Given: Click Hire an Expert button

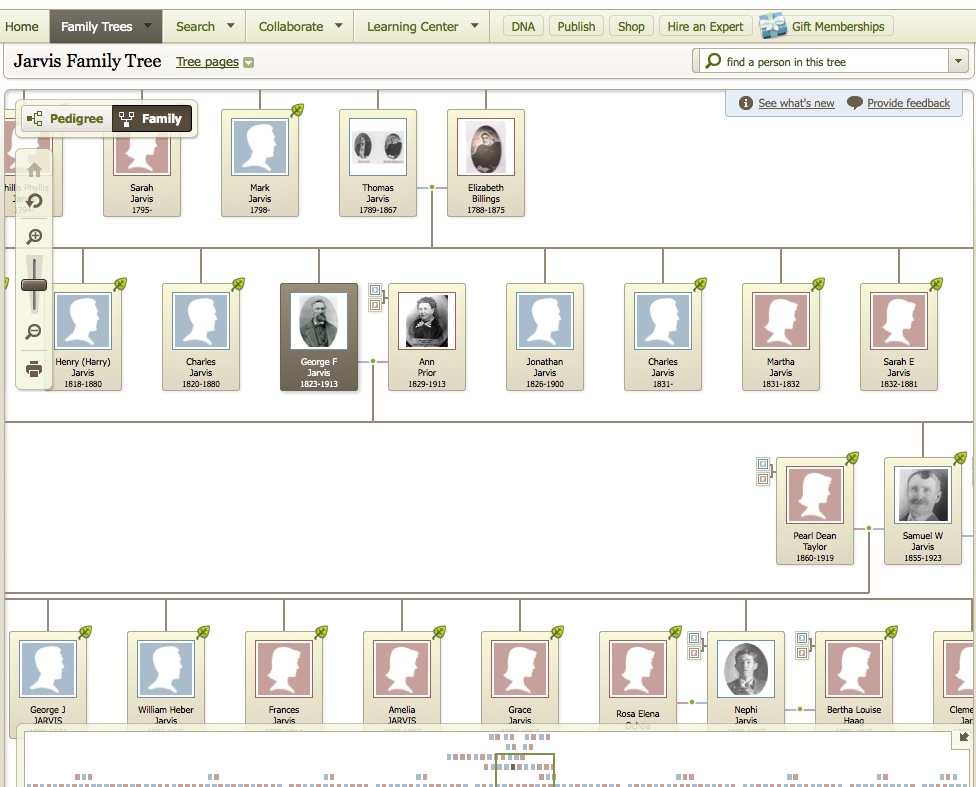Looking at the screenshot, I should coord(705,26).
